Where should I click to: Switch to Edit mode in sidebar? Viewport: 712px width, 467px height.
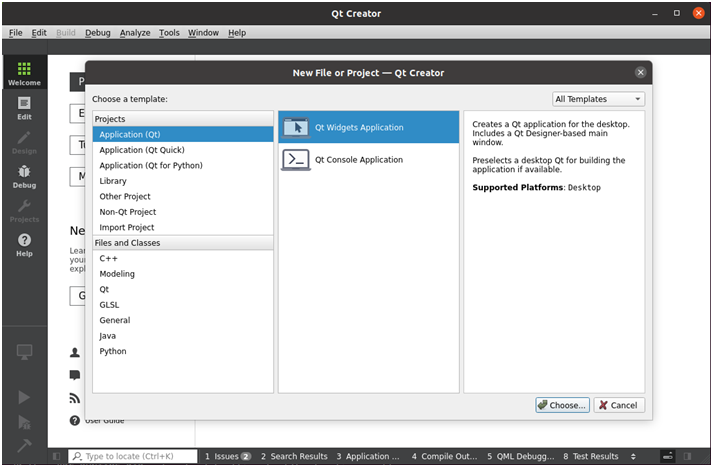(x=24, y=108)
